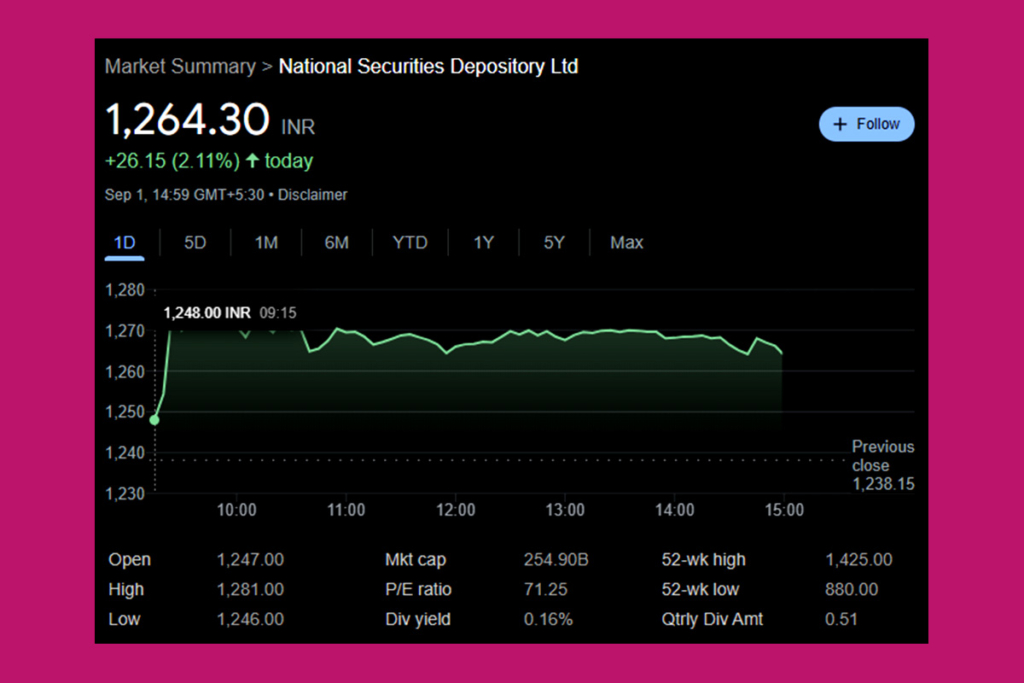Viewport: 1024px width, 683px height.
Task: Go back to Market Summary
Action: coord(179,66)
